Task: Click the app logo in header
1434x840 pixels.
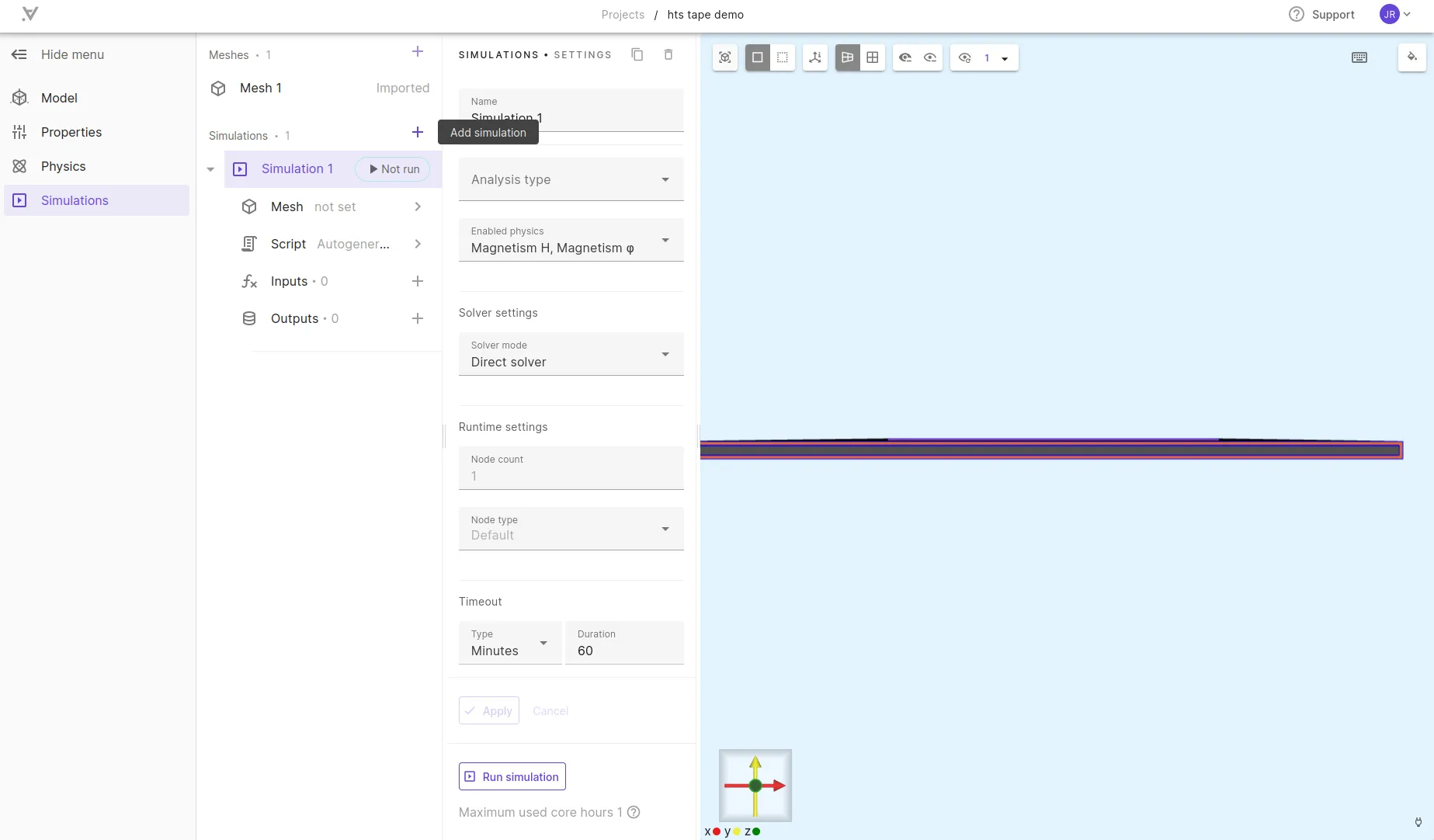Action: click(x=30, y=14)
